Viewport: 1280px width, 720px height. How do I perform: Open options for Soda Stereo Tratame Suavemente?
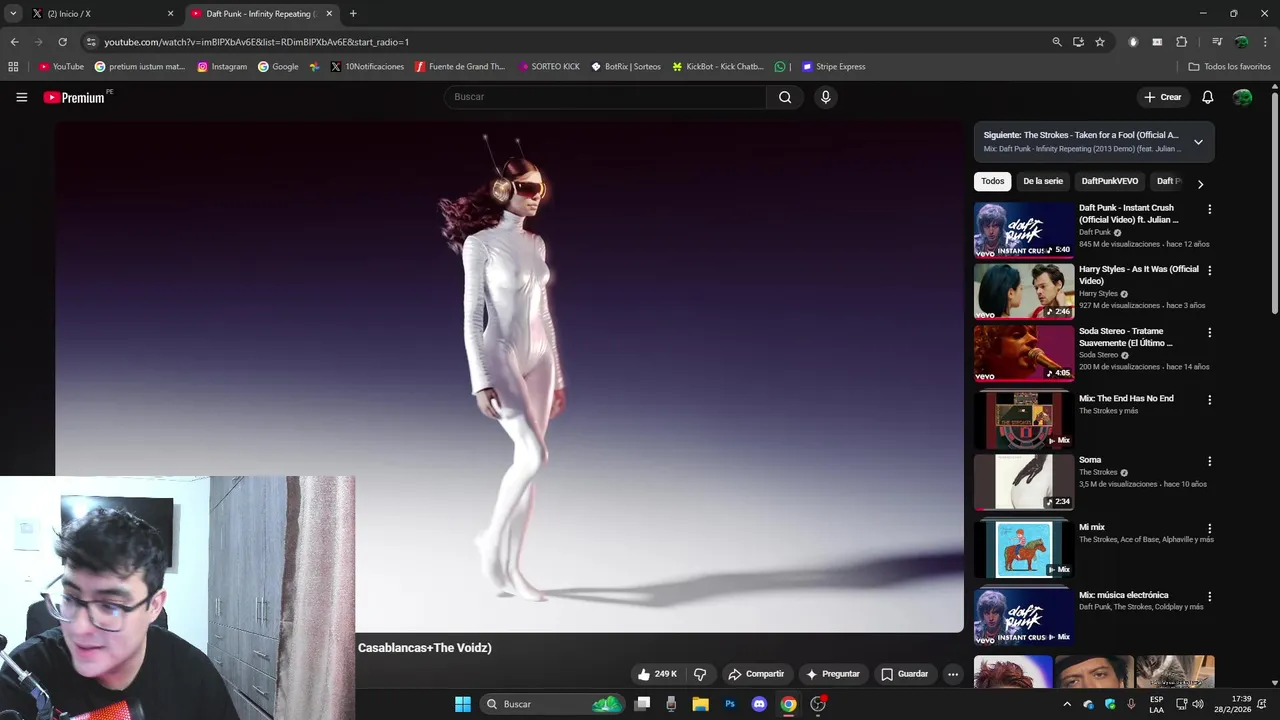[1209, 333]
